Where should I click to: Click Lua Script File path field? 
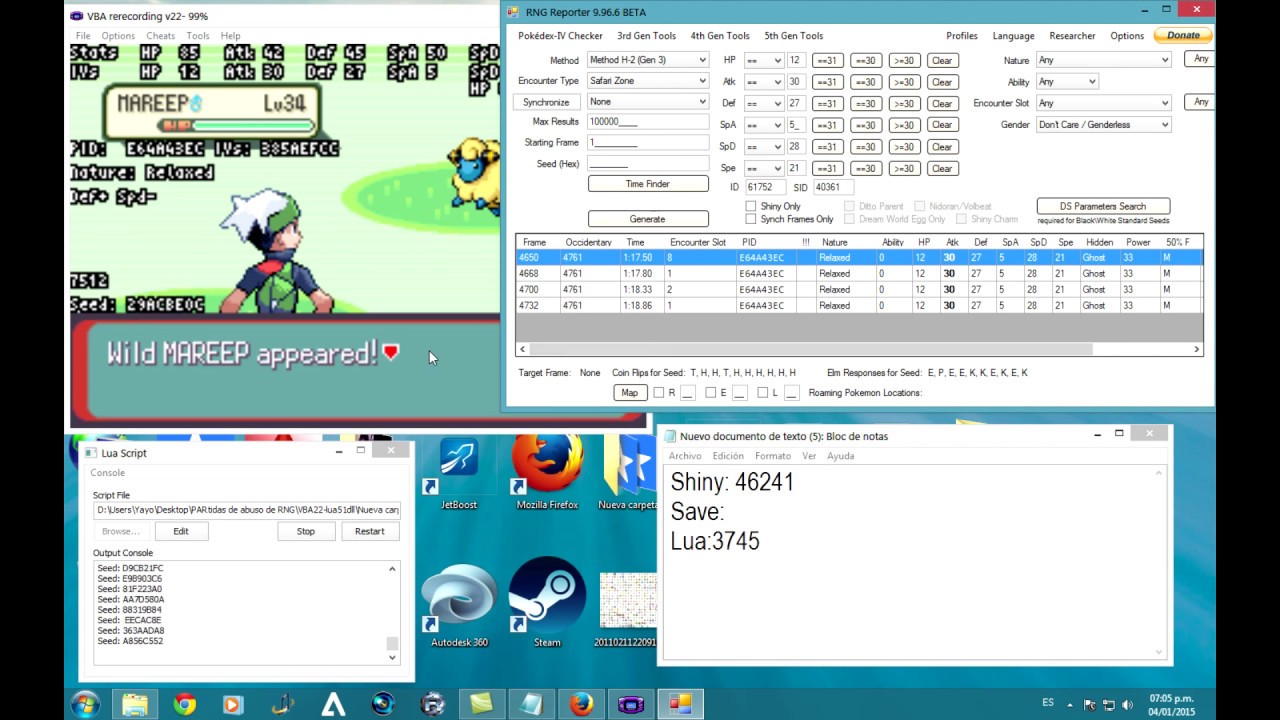point(247,510)
